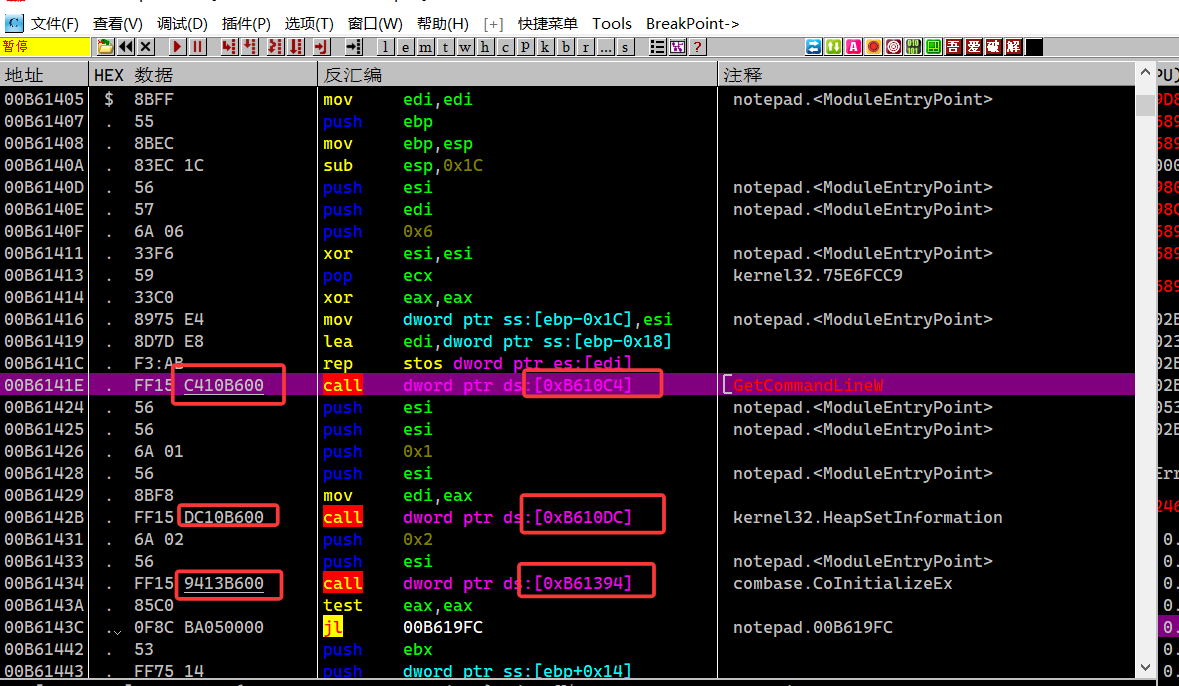Show breakpoints window via 'b' button
The height and width of the screenshot is (686, 1179).
point(566,47)
